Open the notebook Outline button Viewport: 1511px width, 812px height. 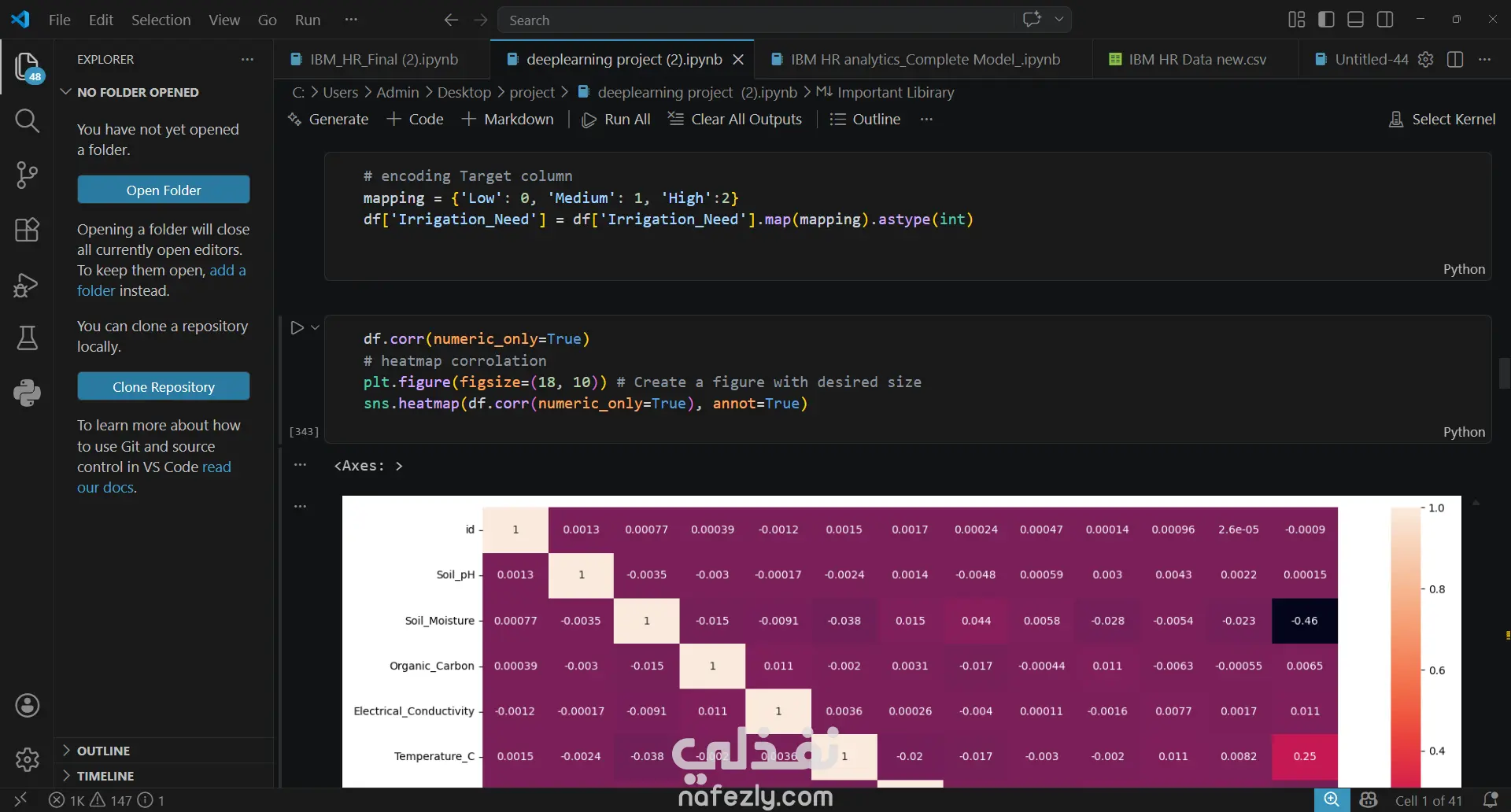pos(865,120)
